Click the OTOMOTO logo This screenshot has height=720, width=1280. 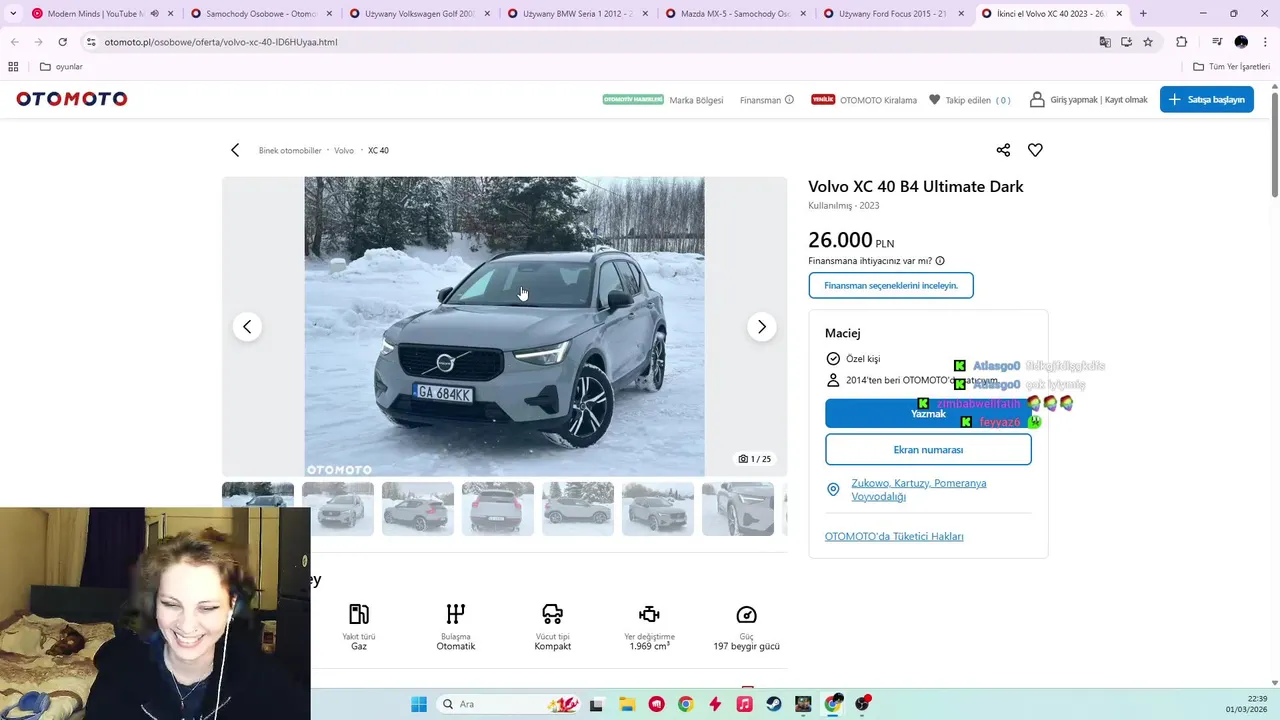(72, 99)
